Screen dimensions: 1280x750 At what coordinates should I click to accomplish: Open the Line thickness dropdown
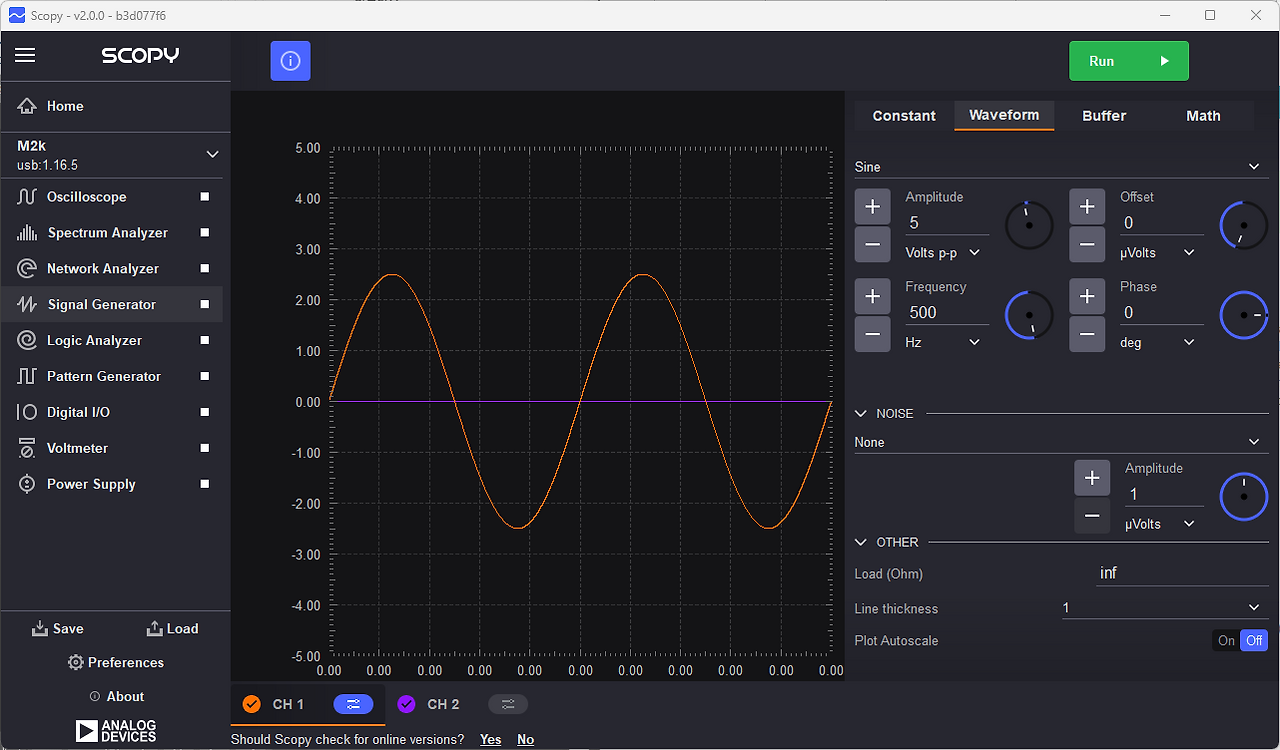(x=1164, y=608)
